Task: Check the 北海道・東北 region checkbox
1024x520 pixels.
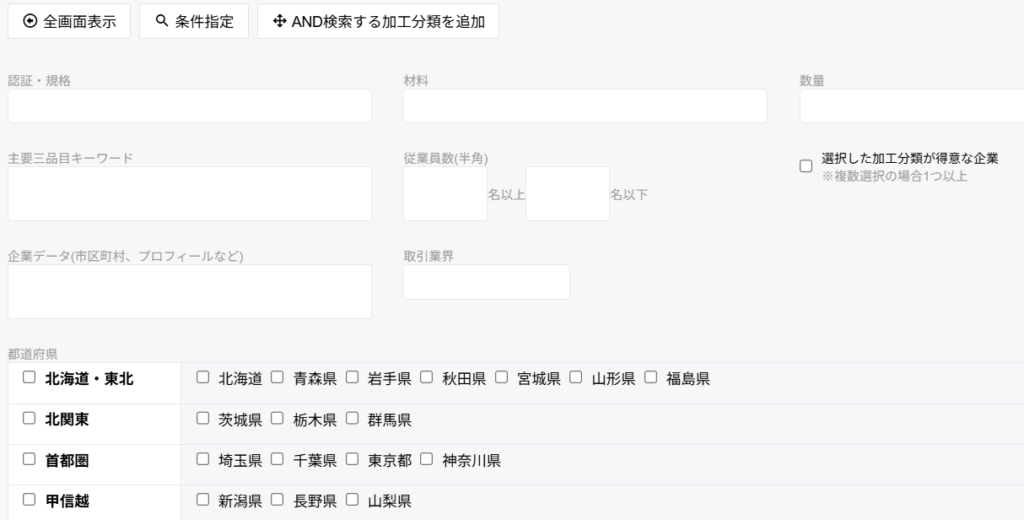Action: 29,377
